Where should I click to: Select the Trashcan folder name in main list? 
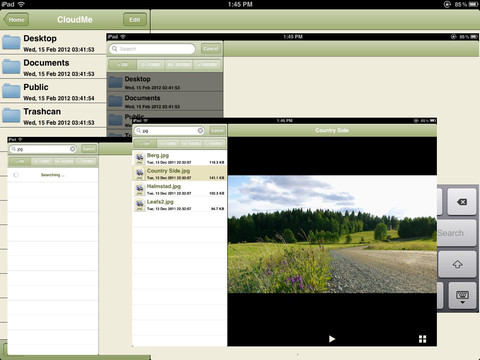coord(42,111)
